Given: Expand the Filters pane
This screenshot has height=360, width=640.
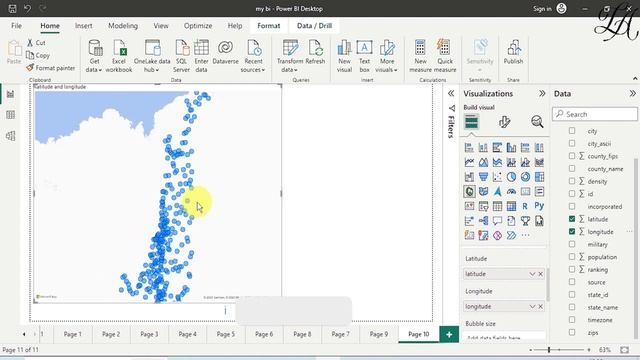Looking at the screenshot, I should [451, 93].
